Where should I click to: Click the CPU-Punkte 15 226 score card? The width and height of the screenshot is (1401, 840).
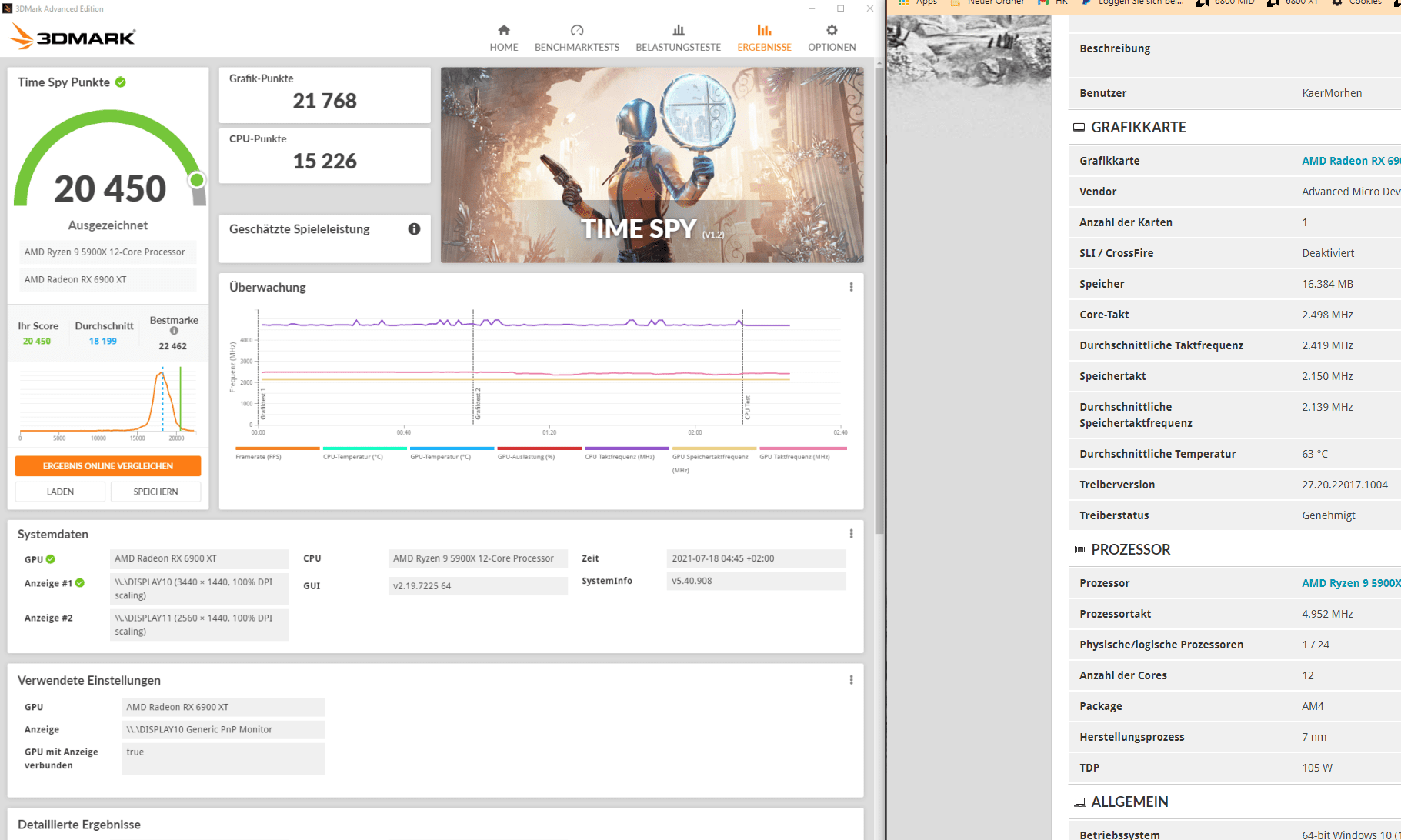(325, 155)
